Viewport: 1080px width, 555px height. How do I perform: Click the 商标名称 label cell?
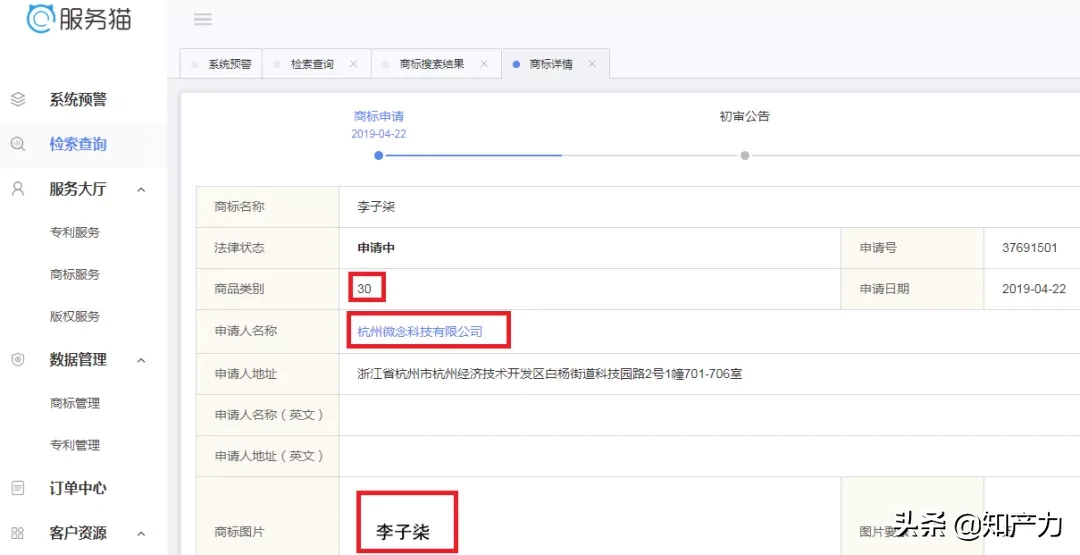pos(267,207)
